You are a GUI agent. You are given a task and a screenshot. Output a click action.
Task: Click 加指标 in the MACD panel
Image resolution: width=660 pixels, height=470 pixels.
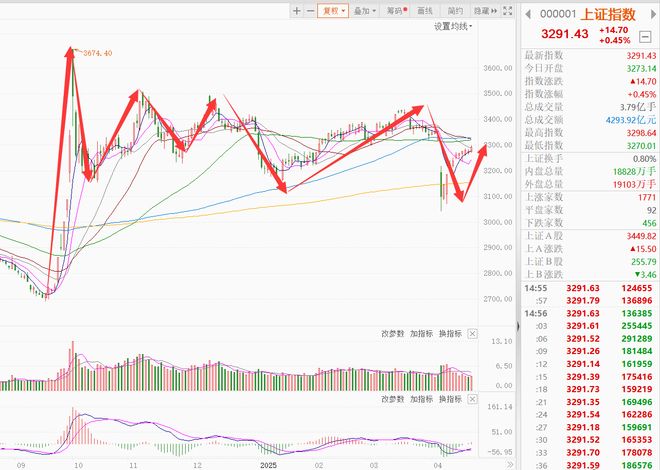[x=421, y=399]
